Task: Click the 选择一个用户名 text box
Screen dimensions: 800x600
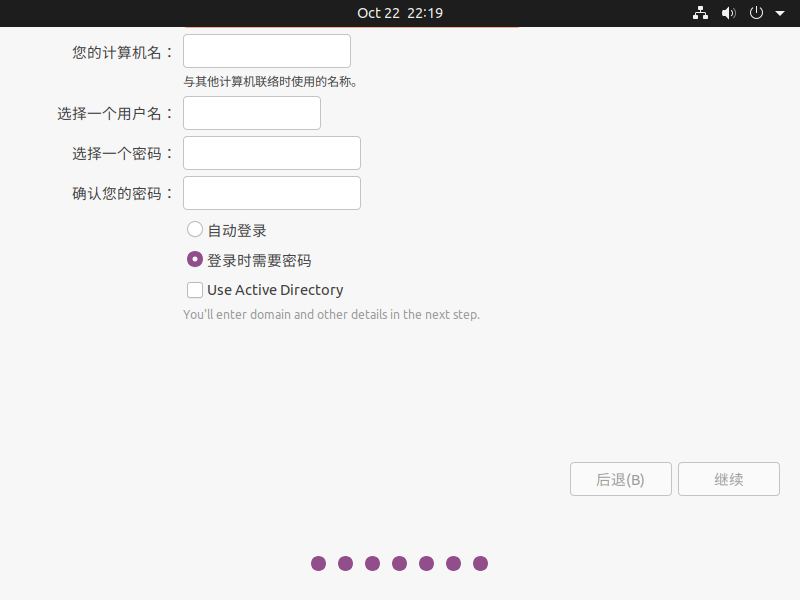Action: pyautogui.click(x=252, y=113)
